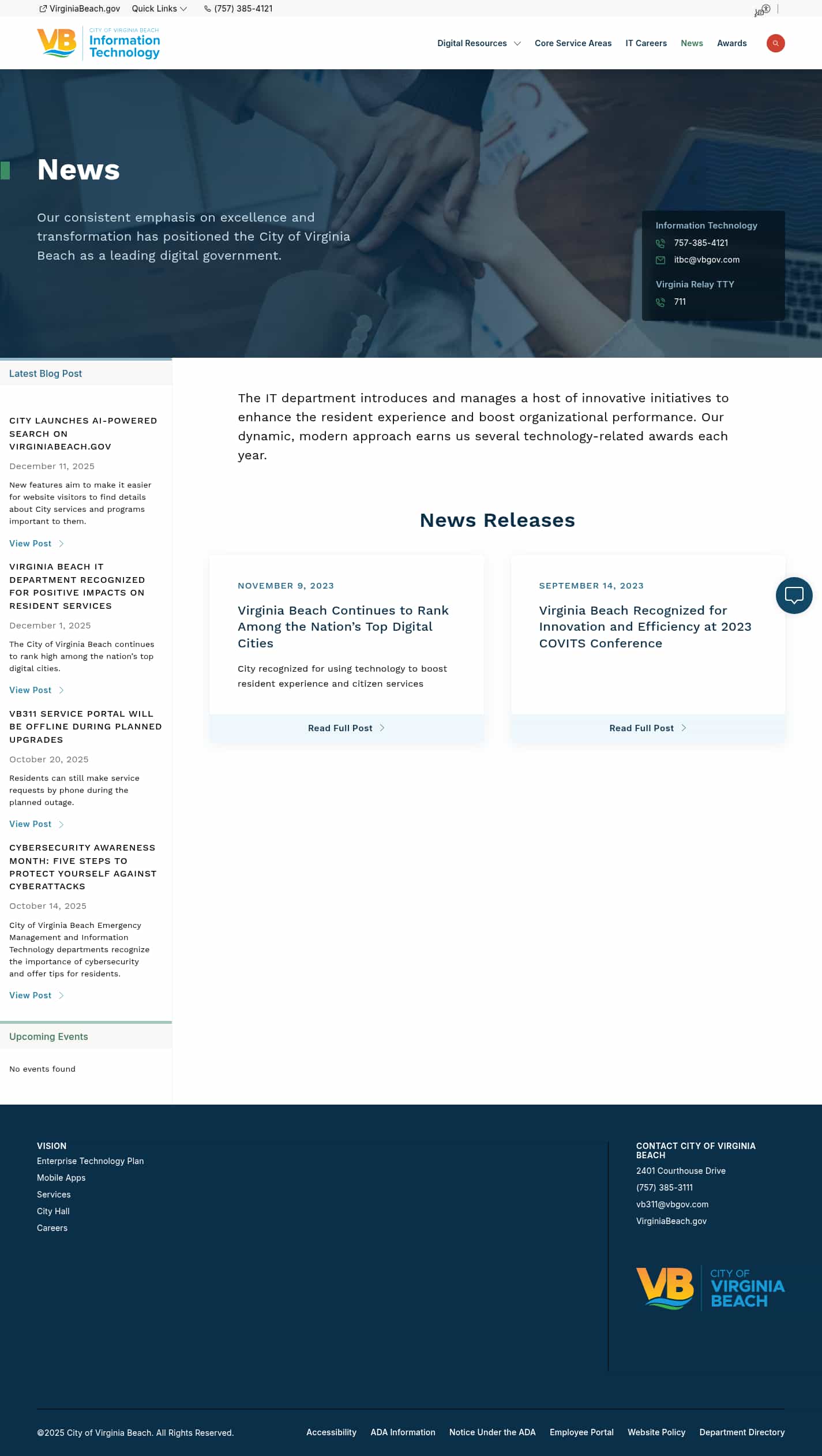View Post for AI-powered search article

(x=31, y=544)
